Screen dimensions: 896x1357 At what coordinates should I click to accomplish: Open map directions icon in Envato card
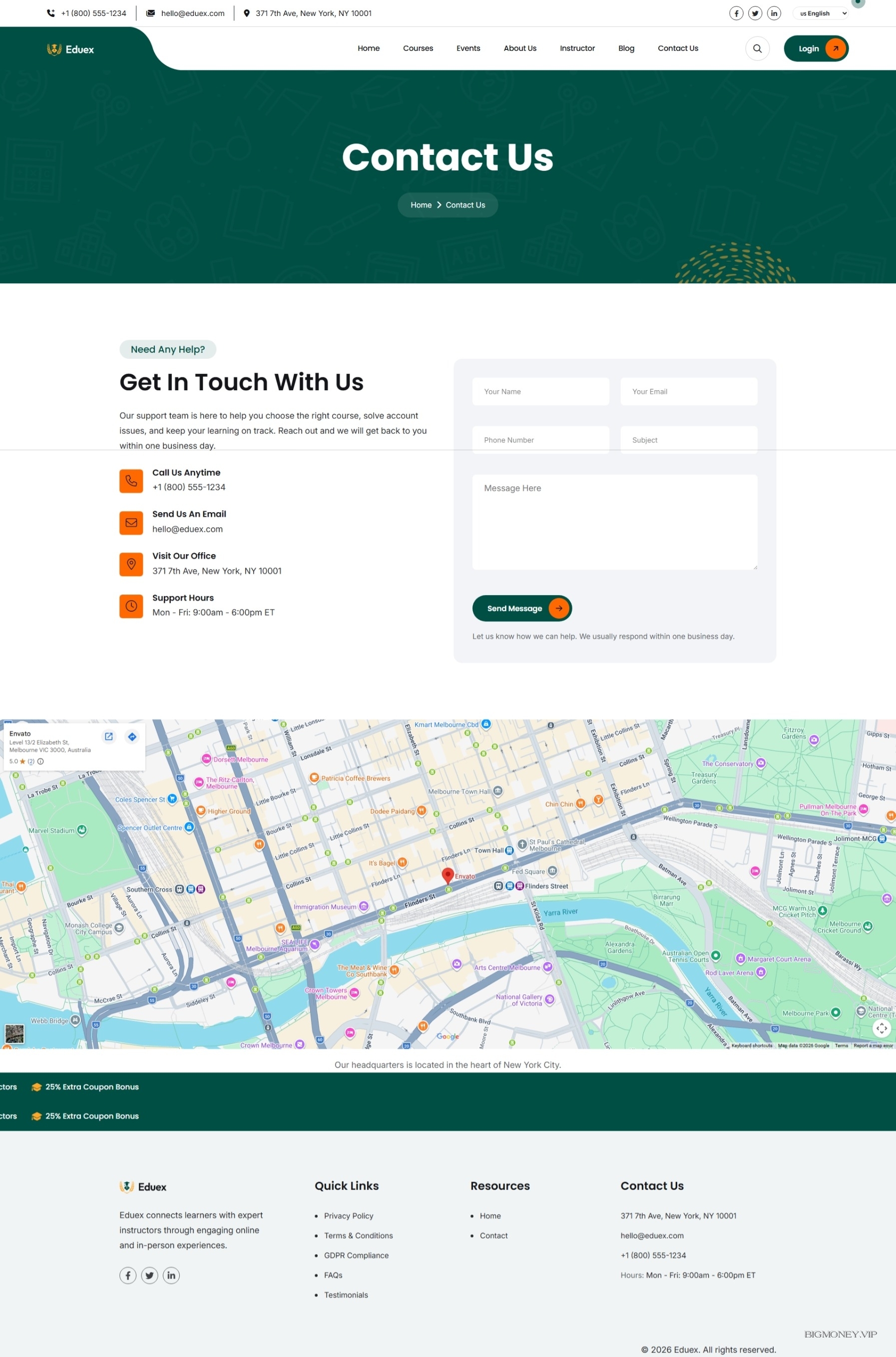[x=132, y=737]
